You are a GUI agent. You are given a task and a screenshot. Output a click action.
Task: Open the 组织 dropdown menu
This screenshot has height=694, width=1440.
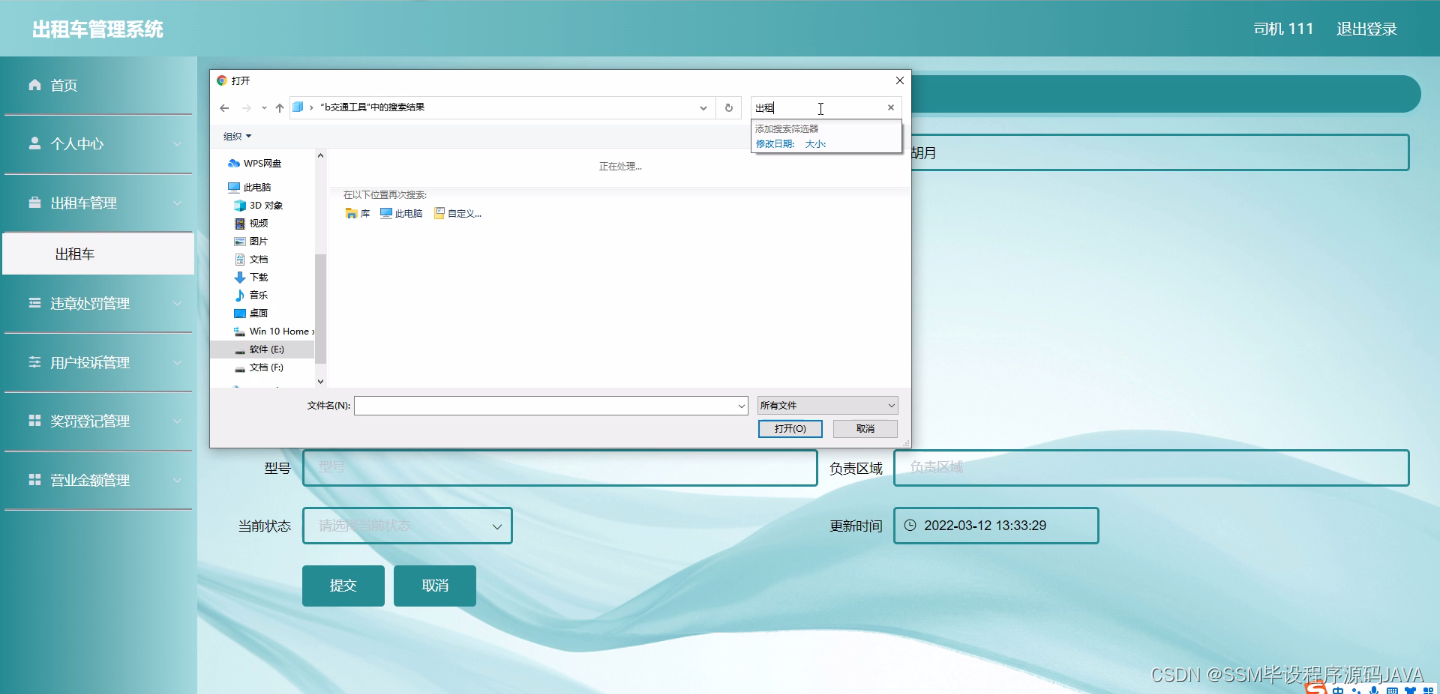tap(236, 135)
